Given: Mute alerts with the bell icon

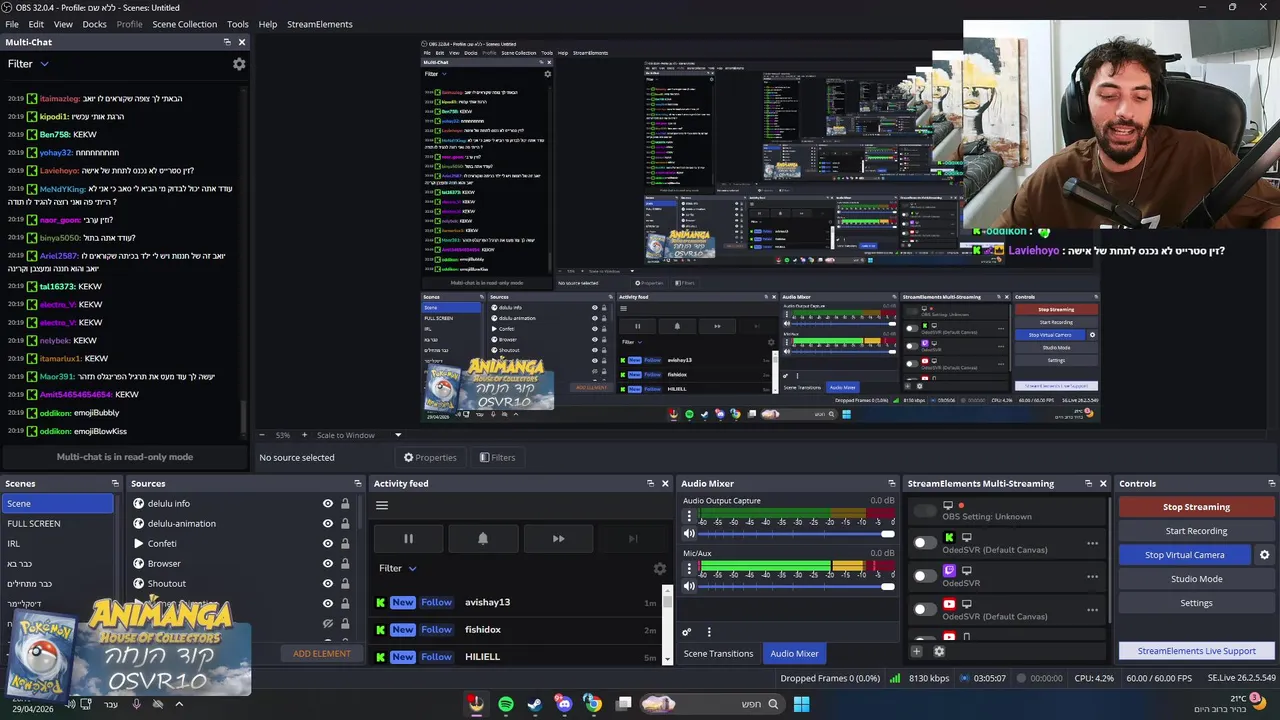Looking at the screenshot, I should [483, 539].
